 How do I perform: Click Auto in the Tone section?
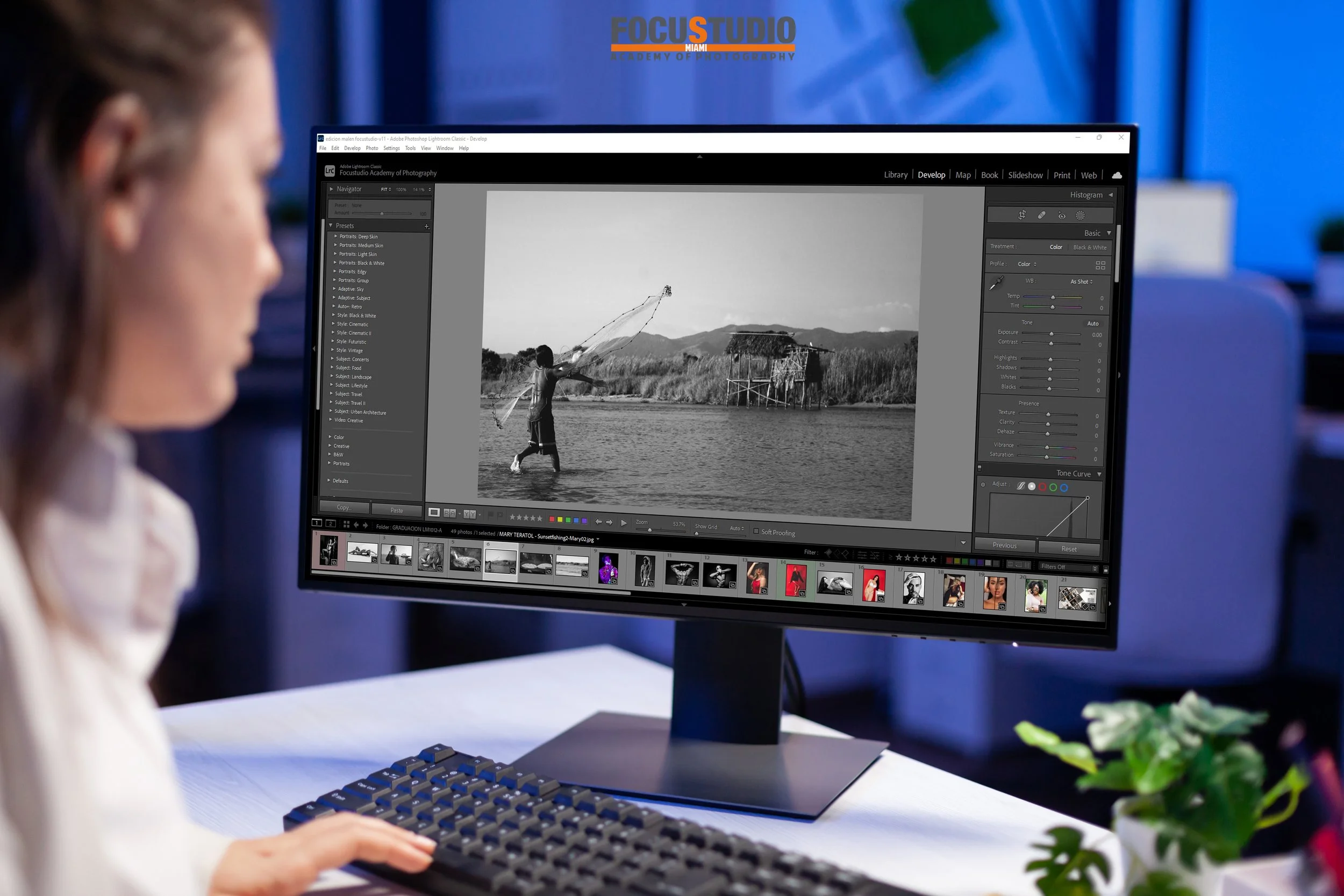point(1092,324)
